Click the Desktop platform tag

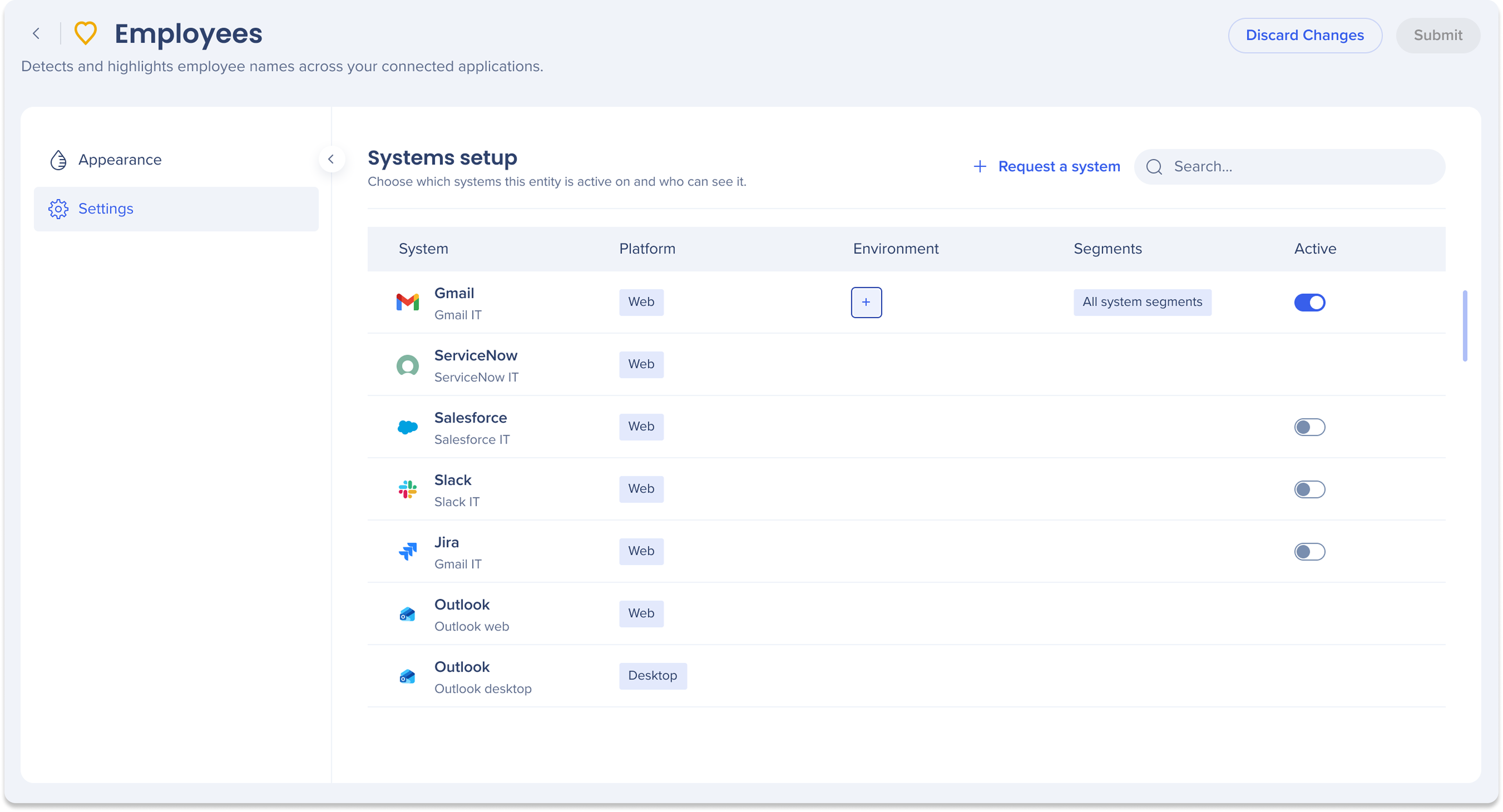pos(653,676)
